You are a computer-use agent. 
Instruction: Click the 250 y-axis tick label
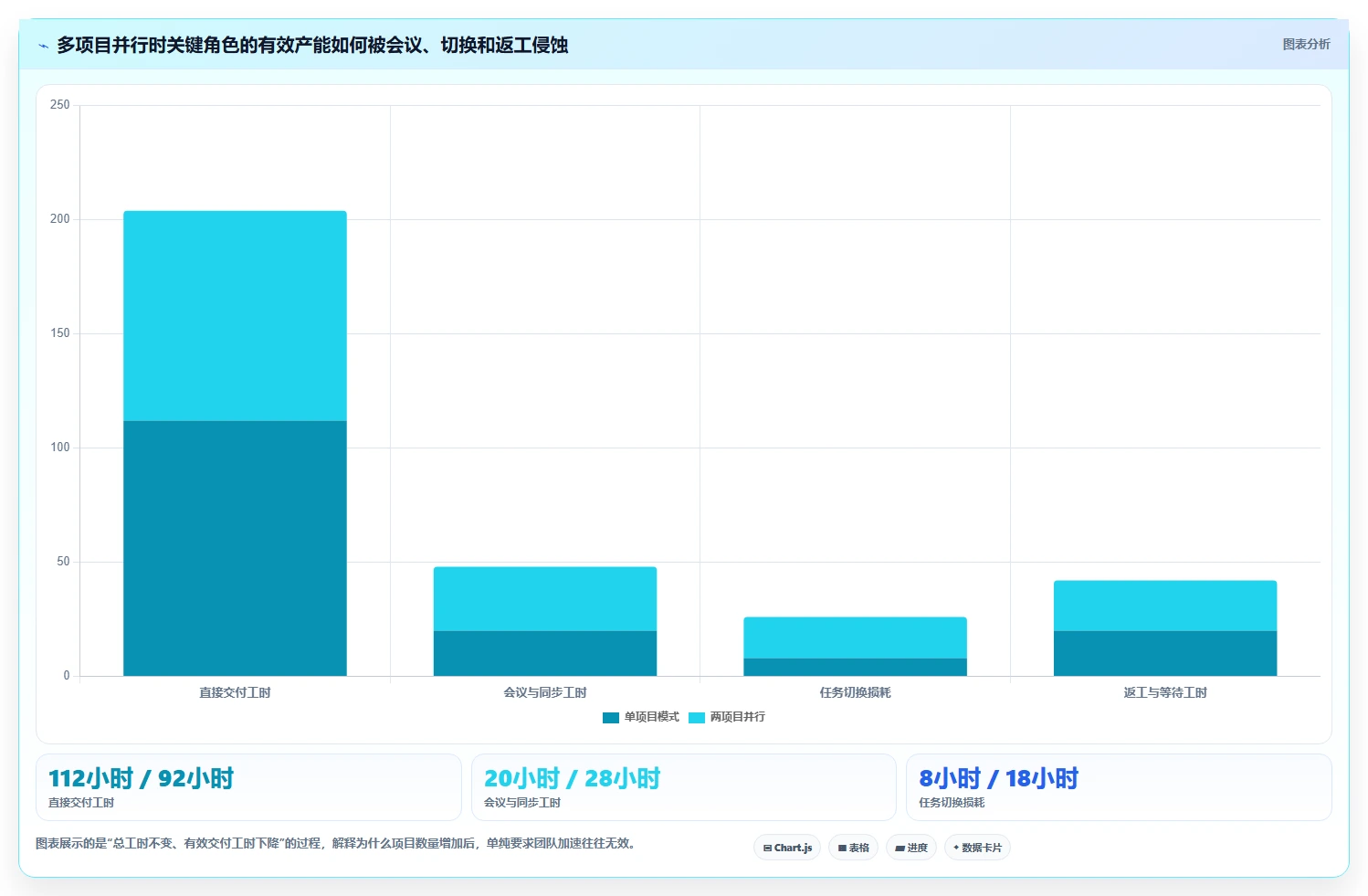[x=60, y=105]
